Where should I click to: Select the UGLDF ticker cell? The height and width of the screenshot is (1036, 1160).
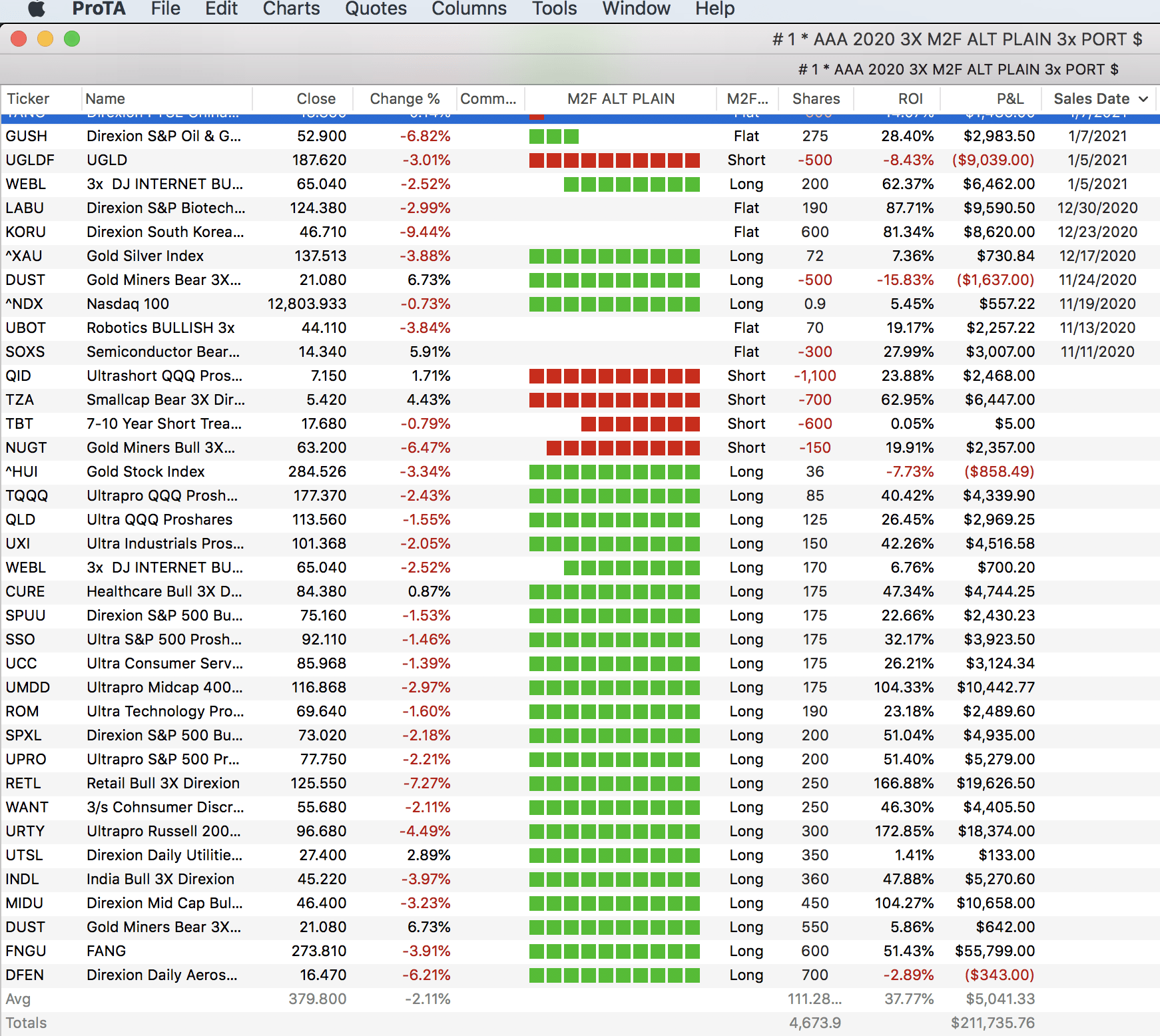click(30, 160)
